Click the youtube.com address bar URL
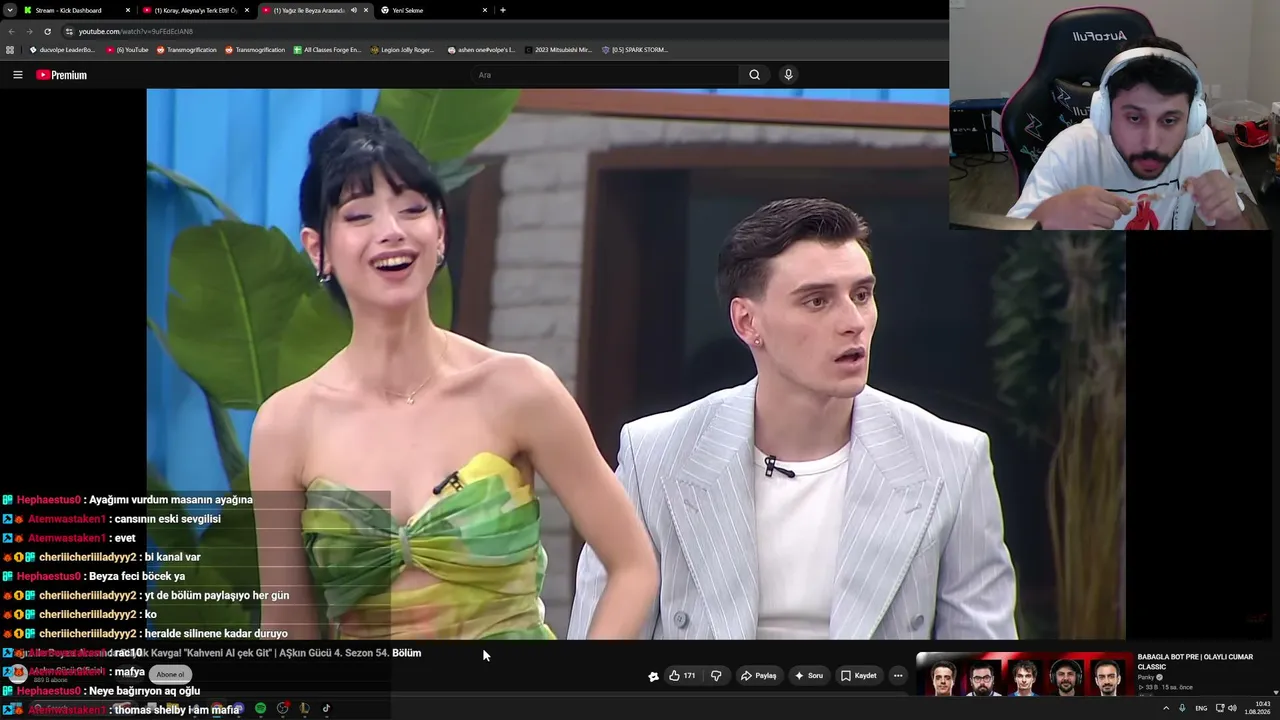1280x720 pixels. (136, 31)
